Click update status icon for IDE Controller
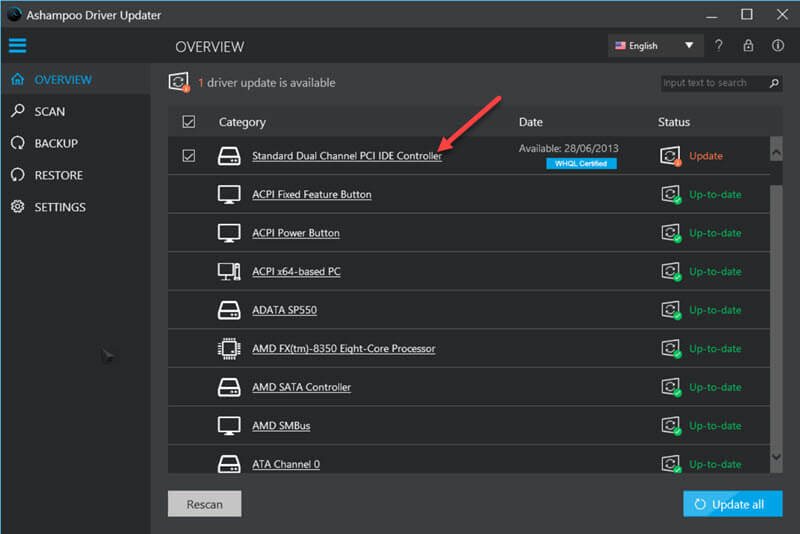This screenshot has height=534, width=800. tap(670, 156)
